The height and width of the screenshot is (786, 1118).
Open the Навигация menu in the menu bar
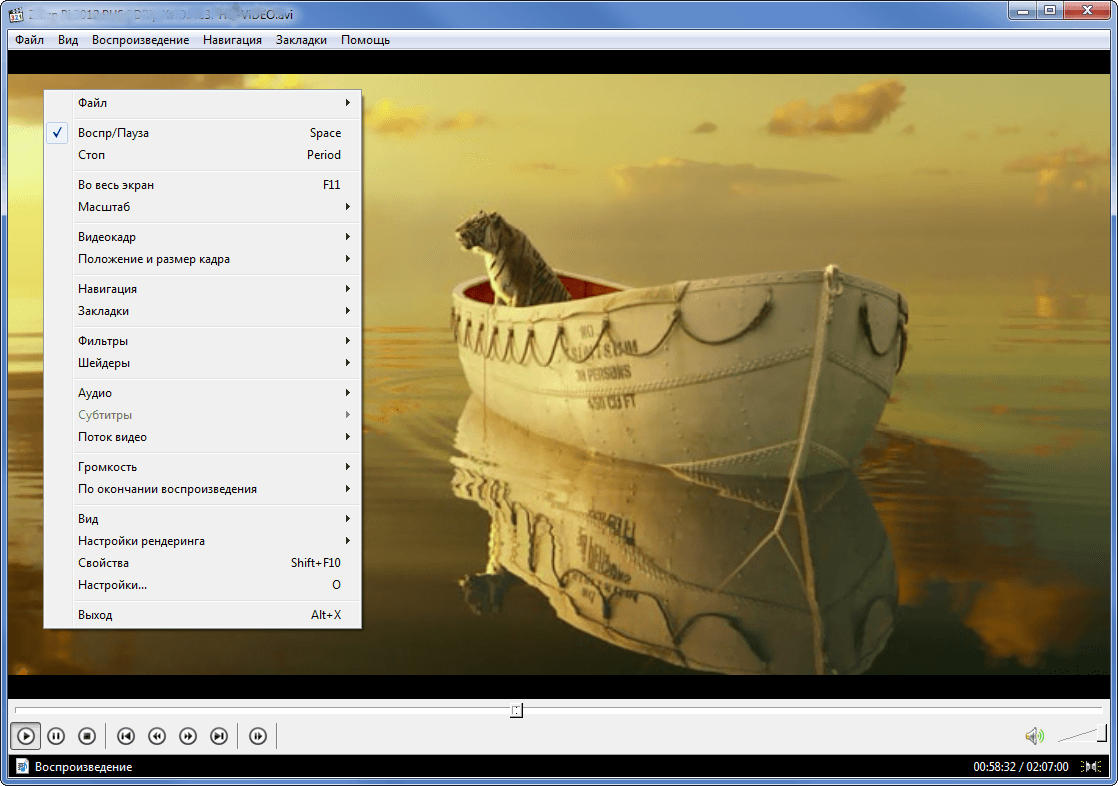232,40
